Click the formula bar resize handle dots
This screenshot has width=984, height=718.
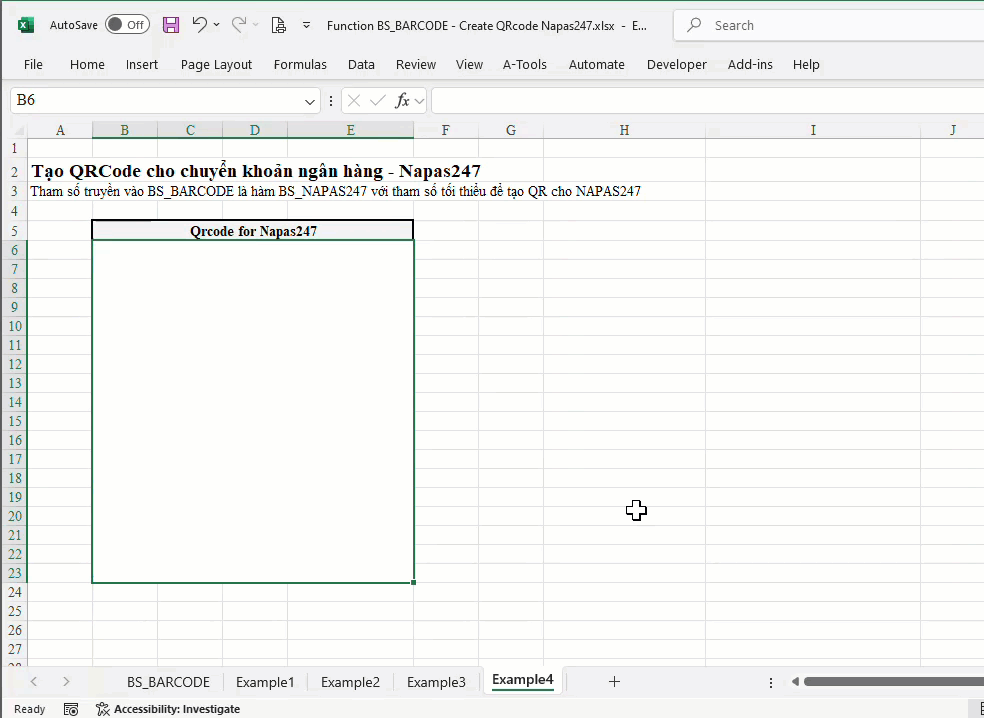tap(331, 101)
